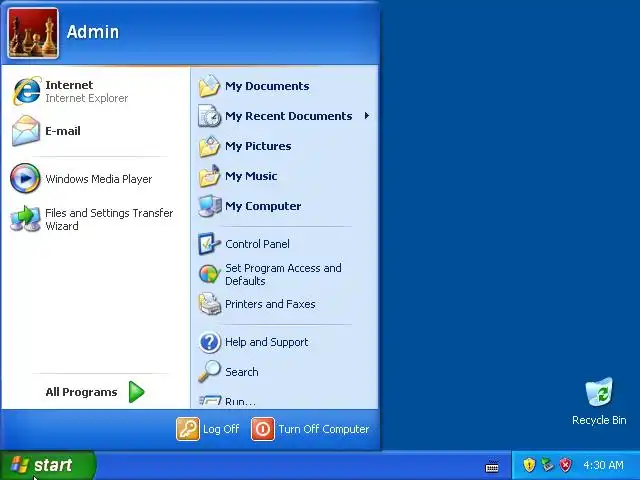Click the Admin chess user picture
The height and width of the screenshot is (480, 640).
(33, 33)
